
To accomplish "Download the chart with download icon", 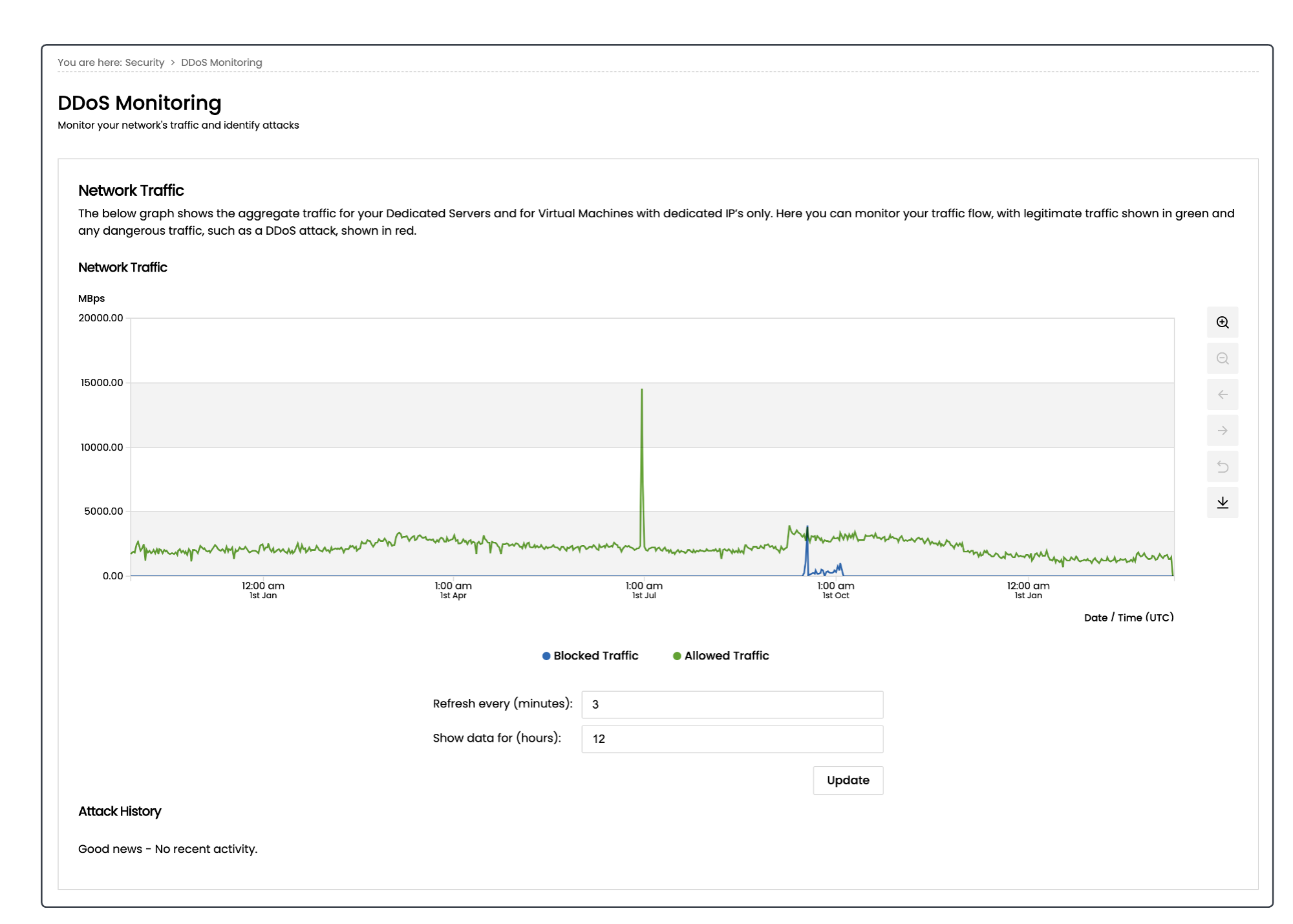I will pyautogui.click(x=1222, y=502).
